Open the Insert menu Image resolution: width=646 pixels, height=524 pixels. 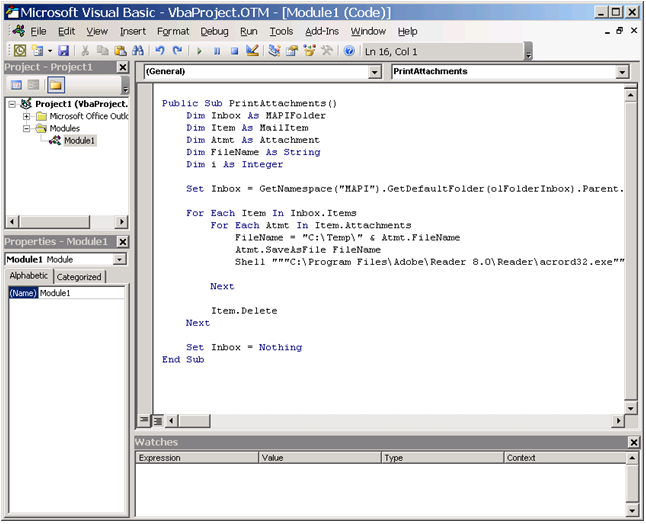[x=133, y=31]
